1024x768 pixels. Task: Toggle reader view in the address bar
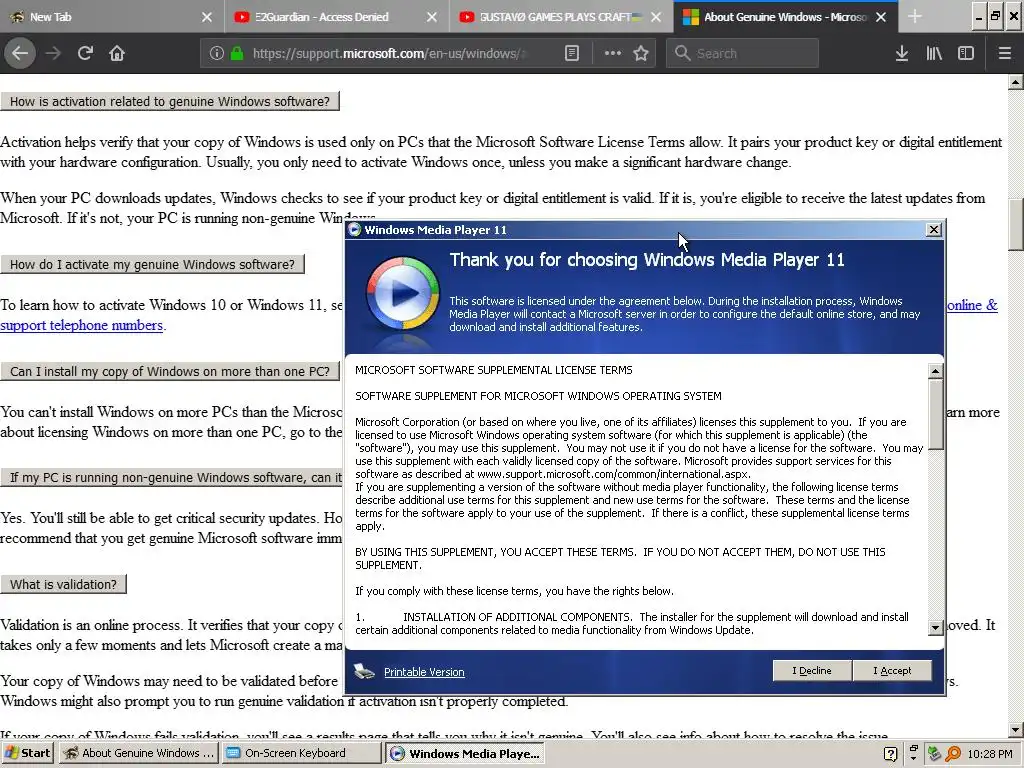click(x=571, y=54)
